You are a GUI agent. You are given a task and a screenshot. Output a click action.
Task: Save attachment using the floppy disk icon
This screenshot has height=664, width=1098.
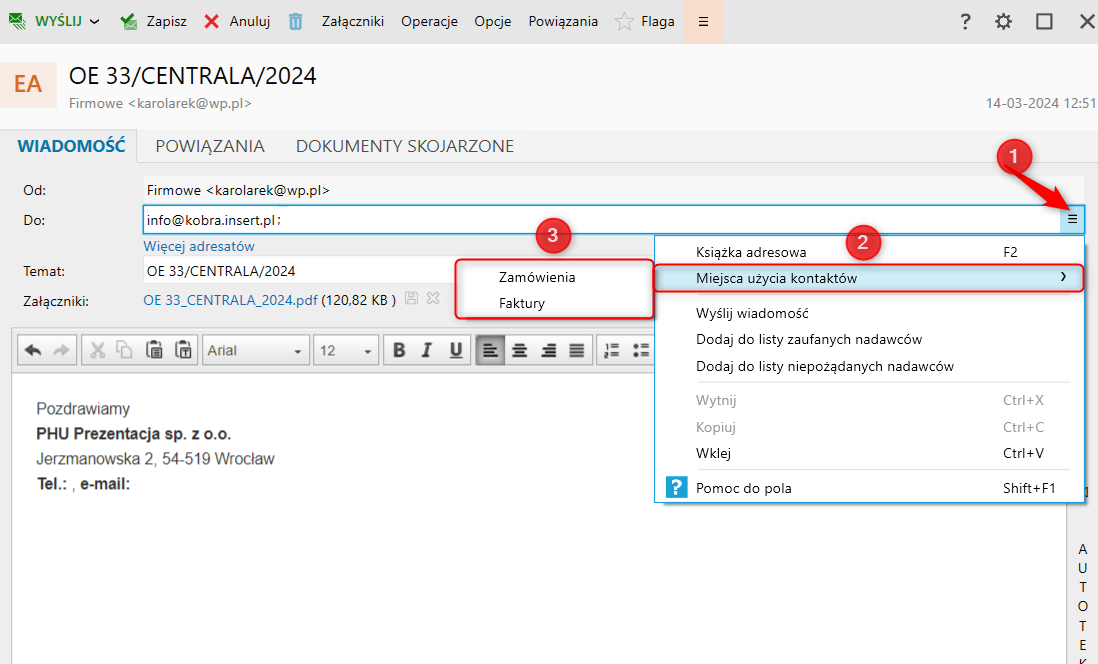click(x=412, y=298)
